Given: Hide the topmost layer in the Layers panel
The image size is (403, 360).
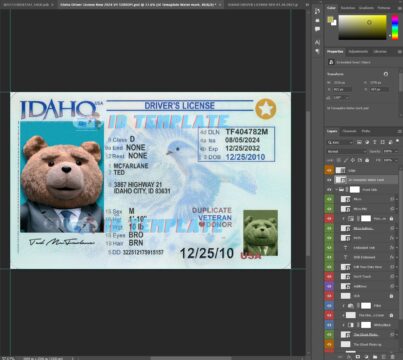Looking at the screenshot, I should click(x=329, y=170).
